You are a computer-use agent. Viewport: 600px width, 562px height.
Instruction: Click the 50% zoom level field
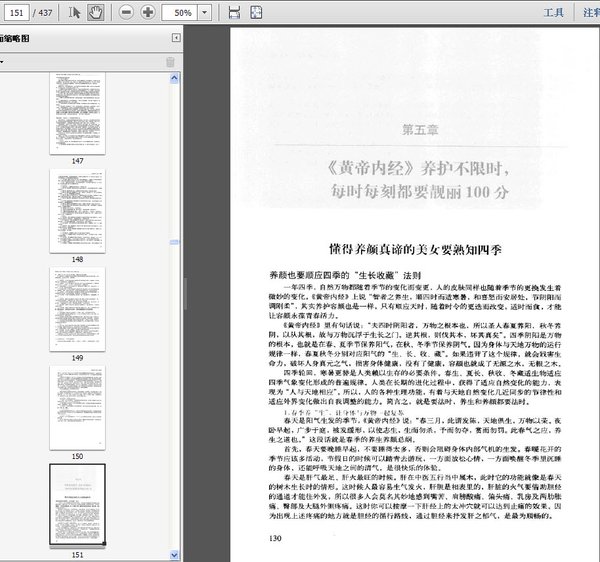pyautogui.click(x=180, y=13)
